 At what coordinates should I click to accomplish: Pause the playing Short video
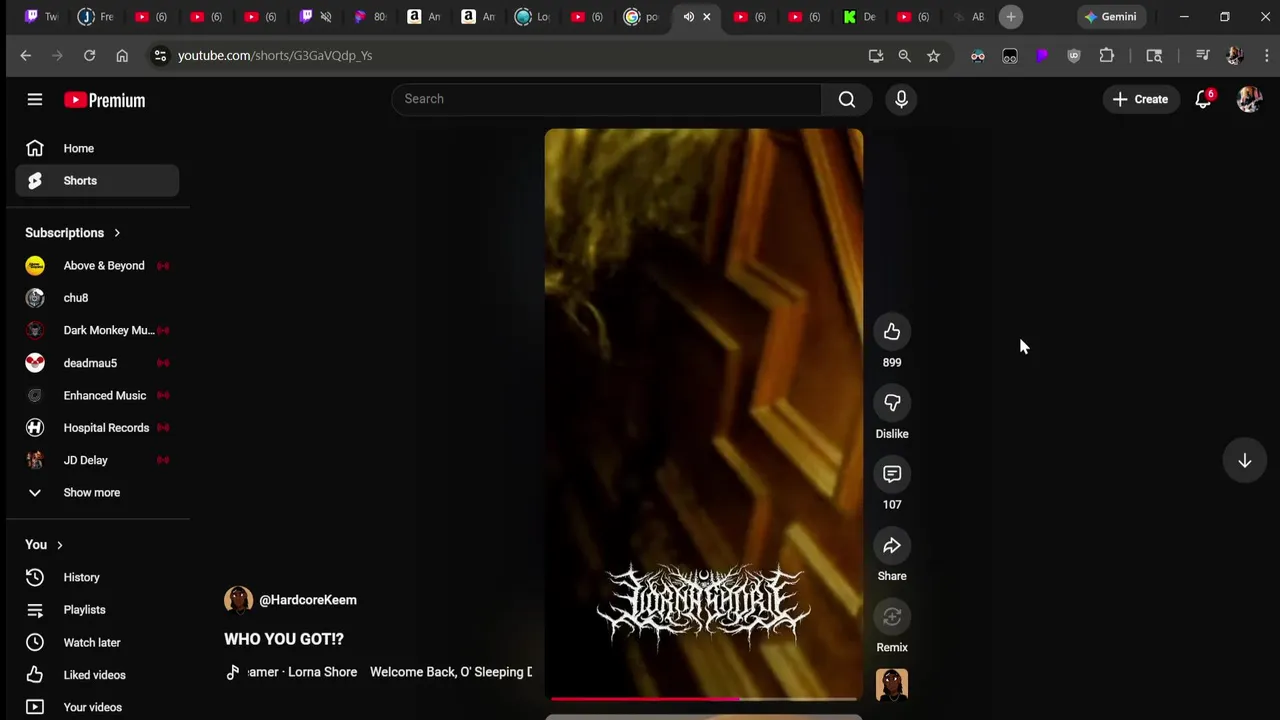tap(704, 413)
